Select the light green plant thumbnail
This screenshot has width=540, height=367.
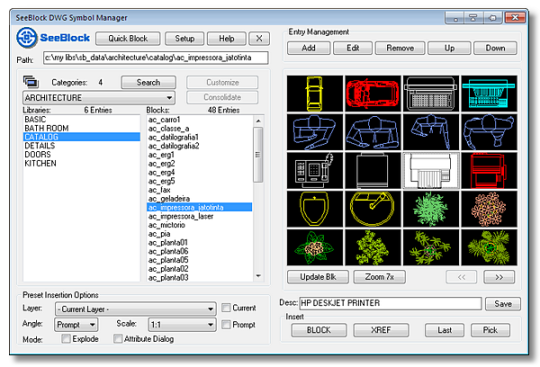click(431, 209)
